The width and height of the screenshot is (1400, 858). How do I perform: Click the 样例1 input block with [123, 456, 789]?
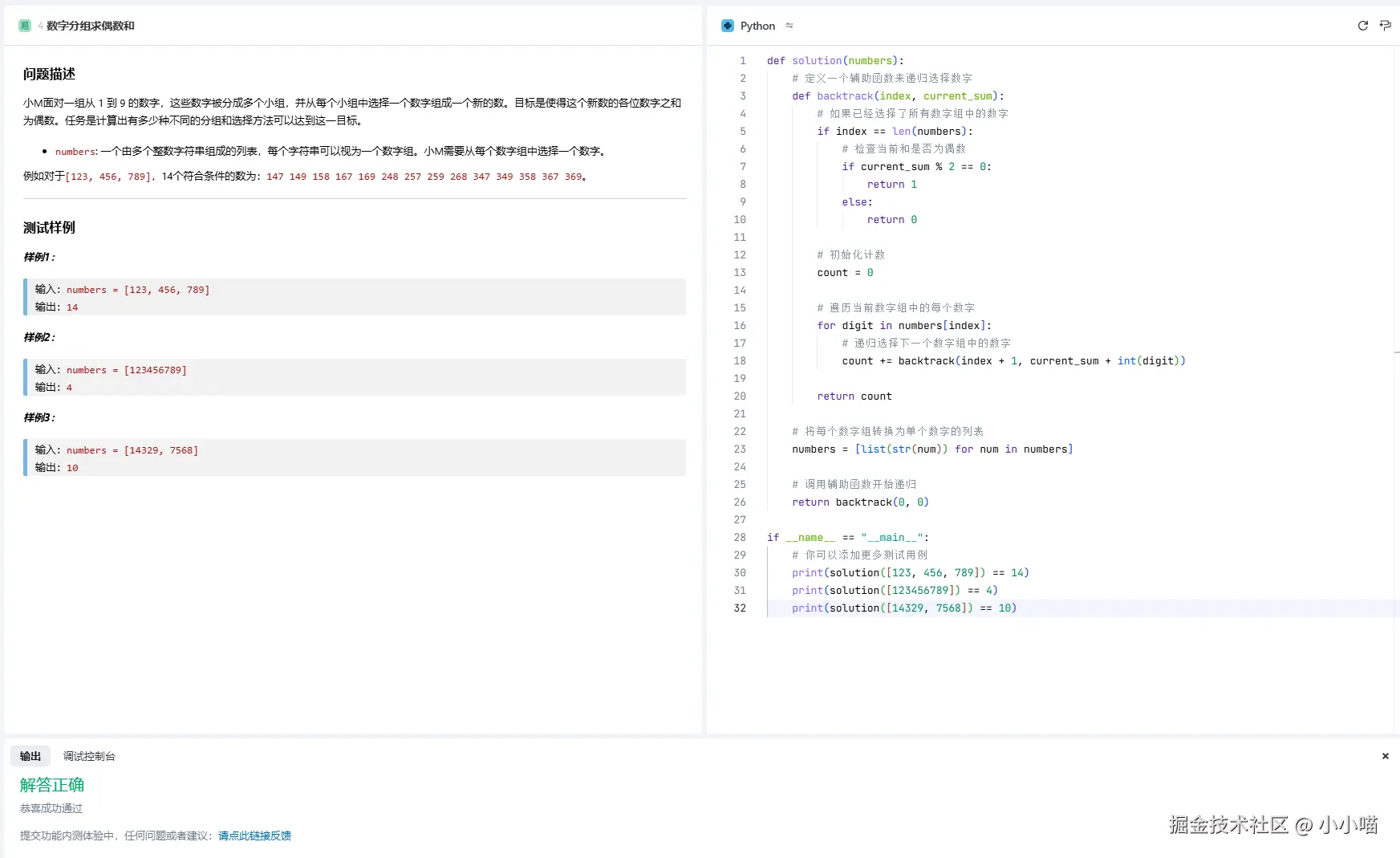[355, 298]
